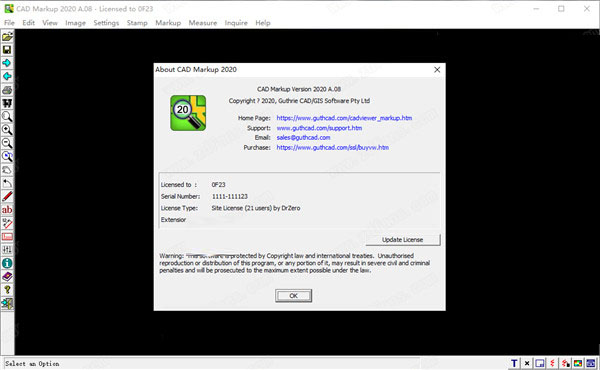Click the purple book icon
Viewport: 600px width, 370px height.
(x=7, y=276)
